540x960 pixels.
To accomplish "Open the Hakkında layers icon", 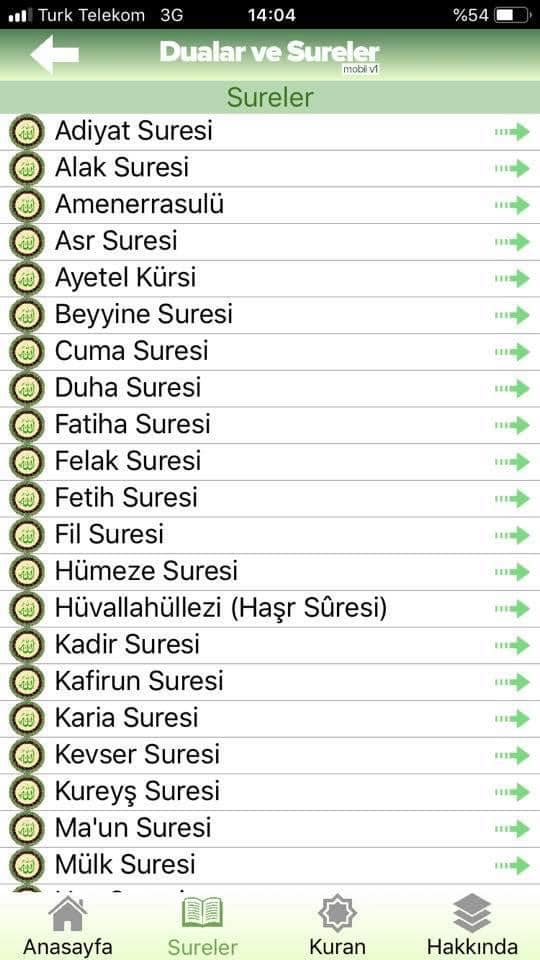I will click(472, 913).
